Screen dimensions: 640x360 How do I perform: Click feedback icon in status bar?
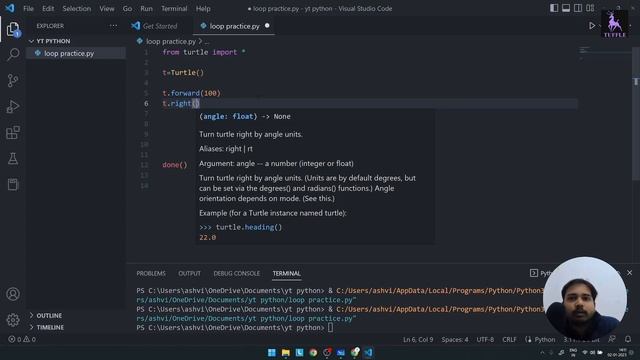coord(611,339)
